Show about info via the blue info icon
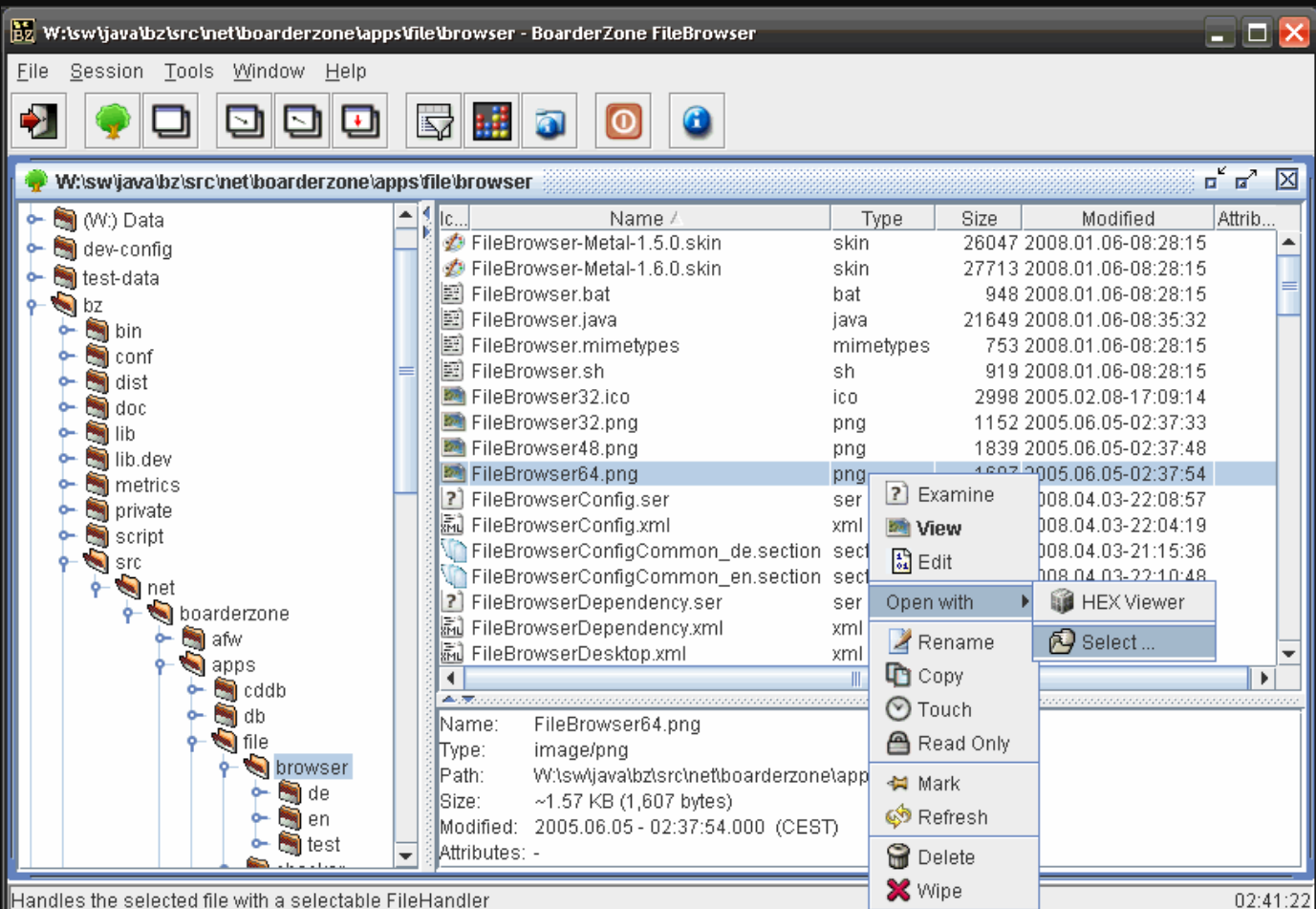 point(696,120)
